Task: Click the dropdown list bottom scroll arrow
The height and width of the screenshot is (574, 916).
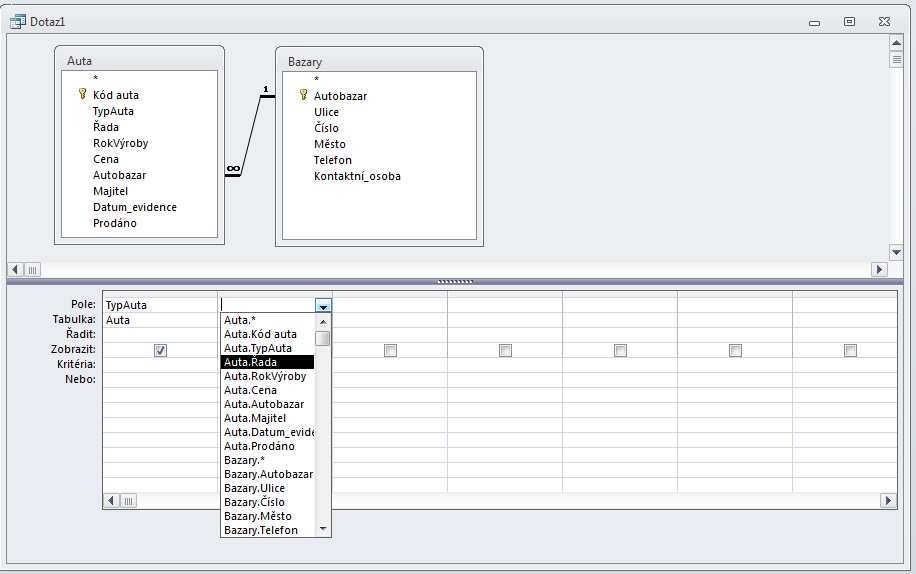Action: click(323, 529)
